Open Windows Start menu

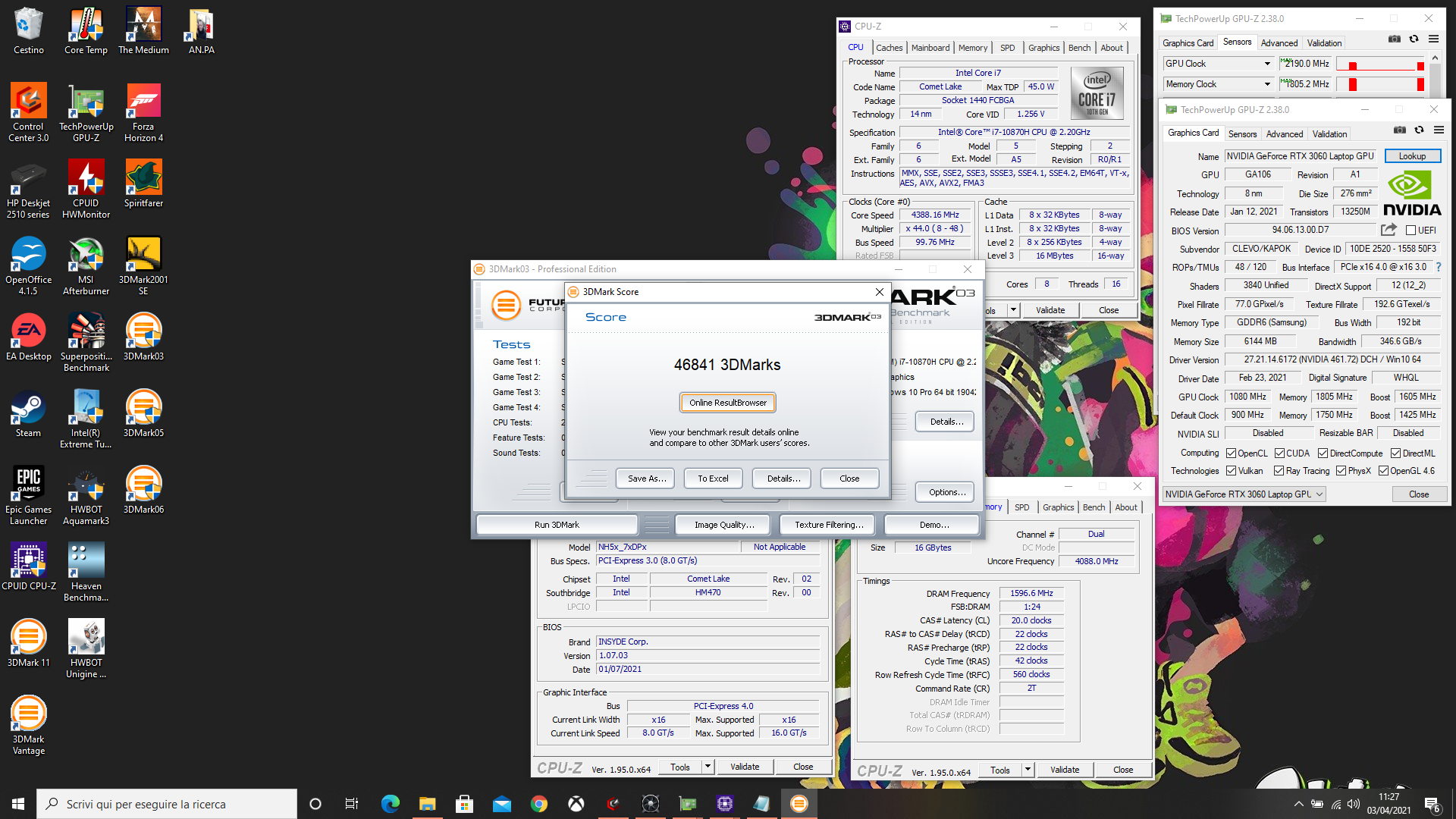18,804
